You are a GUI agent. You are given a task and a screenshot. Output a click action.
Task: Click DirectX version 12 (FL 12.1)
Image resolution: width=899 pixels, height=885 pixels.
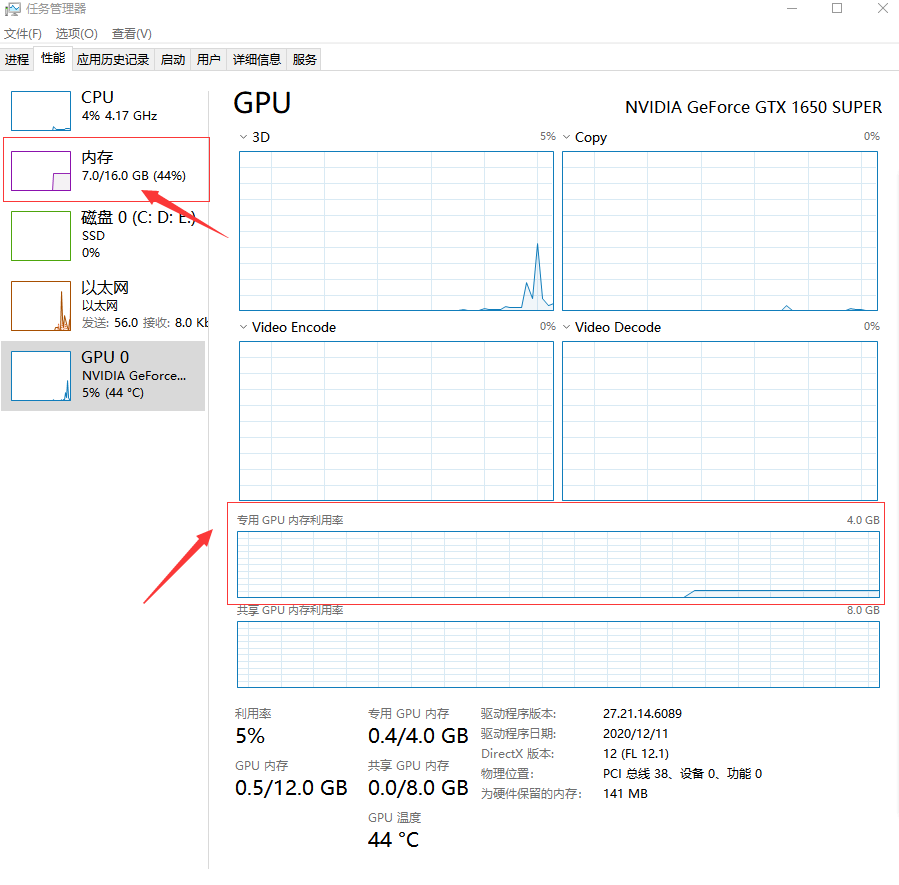tap(636, 754)
